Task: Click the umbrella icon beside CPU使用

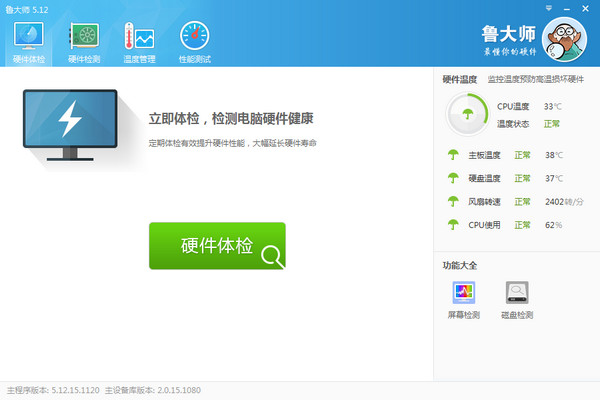Action: [453, 225]
